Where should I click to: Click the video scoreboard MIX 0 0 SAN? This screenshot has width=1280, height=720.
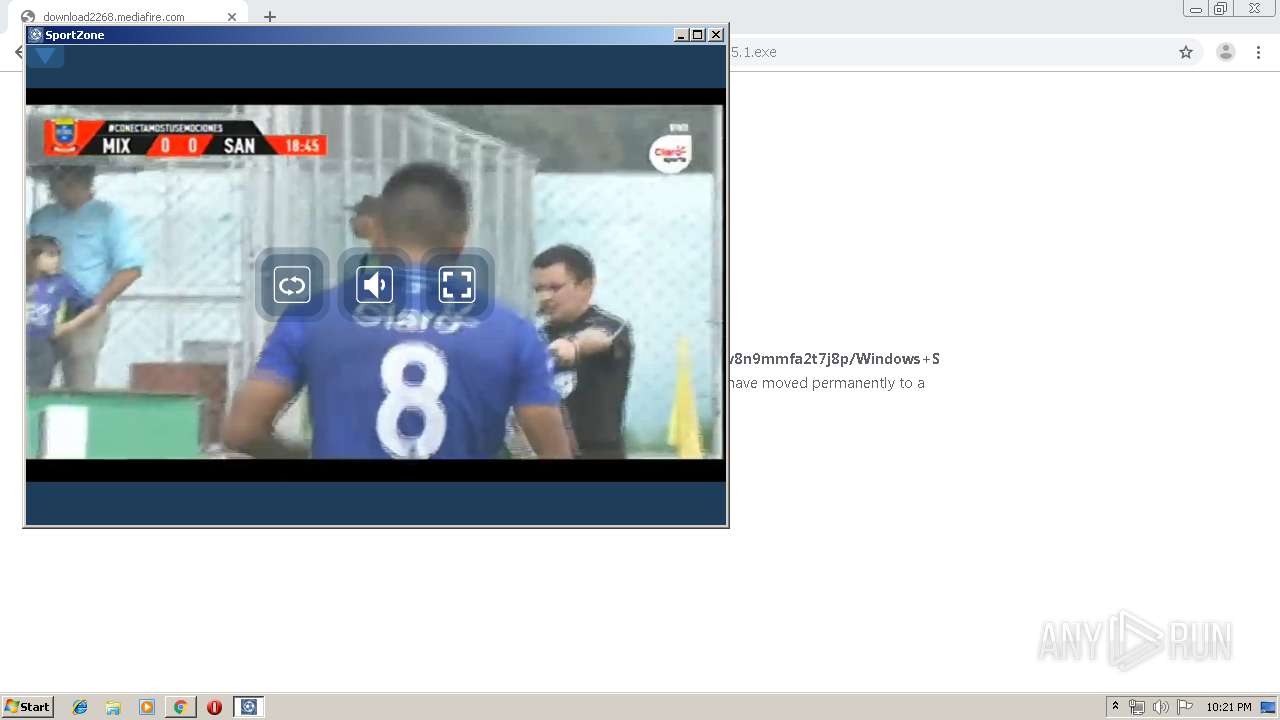186,139
